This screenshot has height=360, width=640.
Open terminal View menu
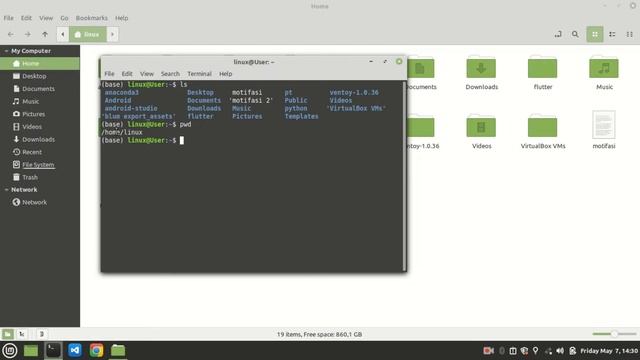[x=147, y=74]
